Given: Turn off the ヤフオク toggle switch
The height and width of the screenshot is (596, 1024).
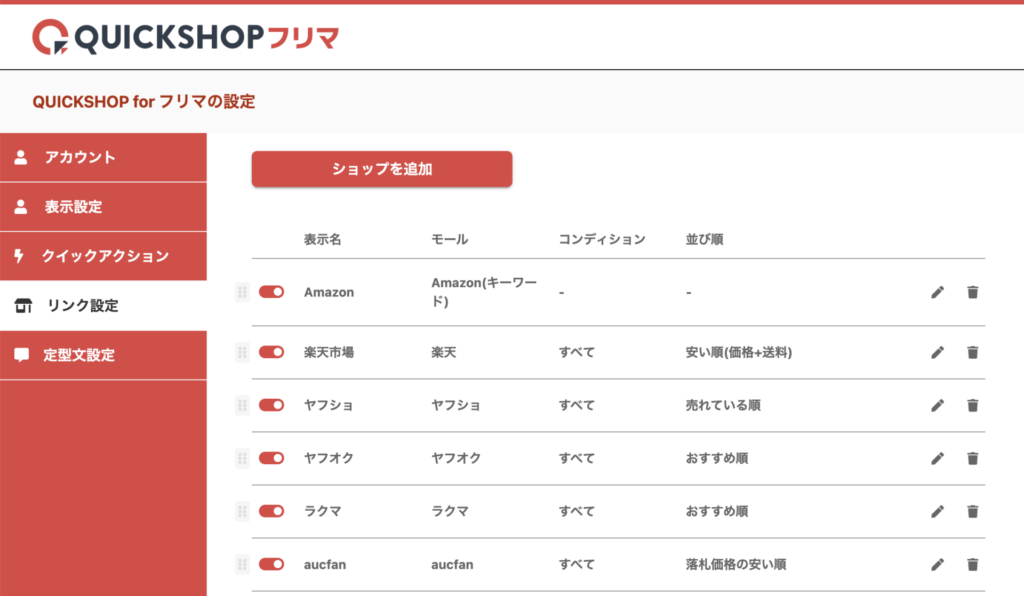Looking at the screenshot, I should tap(271, 458).
